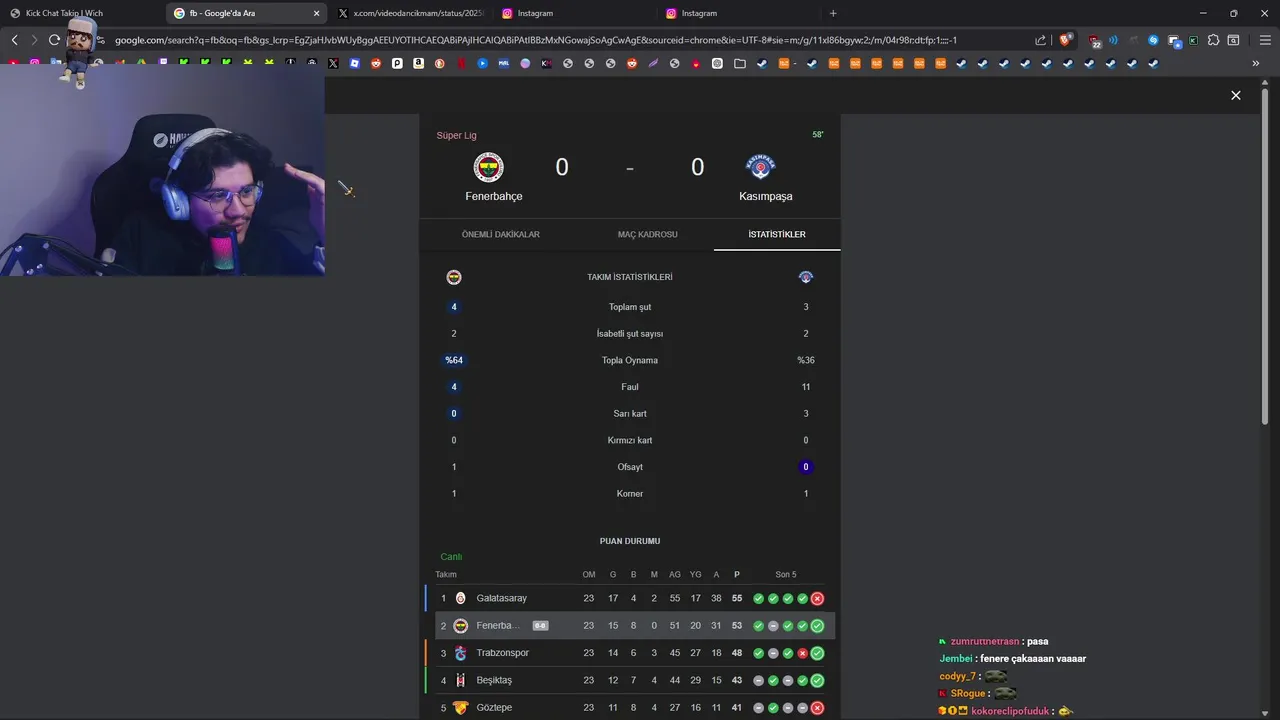Click the 'Toplam şut' stat label
This screenshot has width=1280, height=720.
pos(630,307)
